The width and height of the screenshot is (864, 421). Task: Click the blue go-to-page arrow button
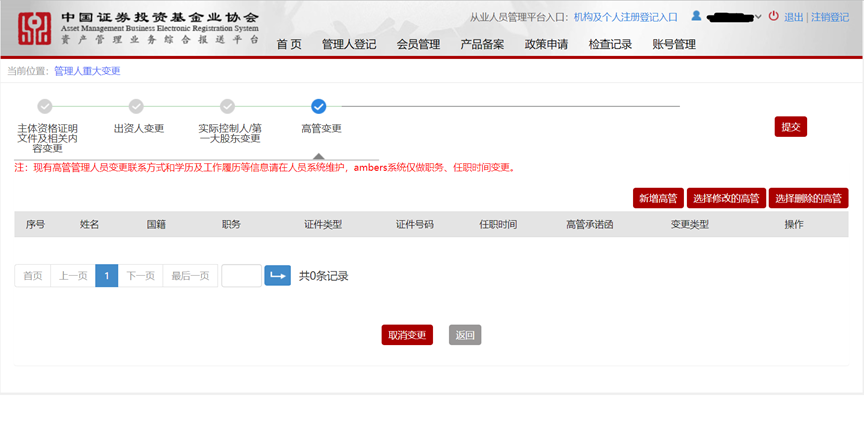point(278,276)
